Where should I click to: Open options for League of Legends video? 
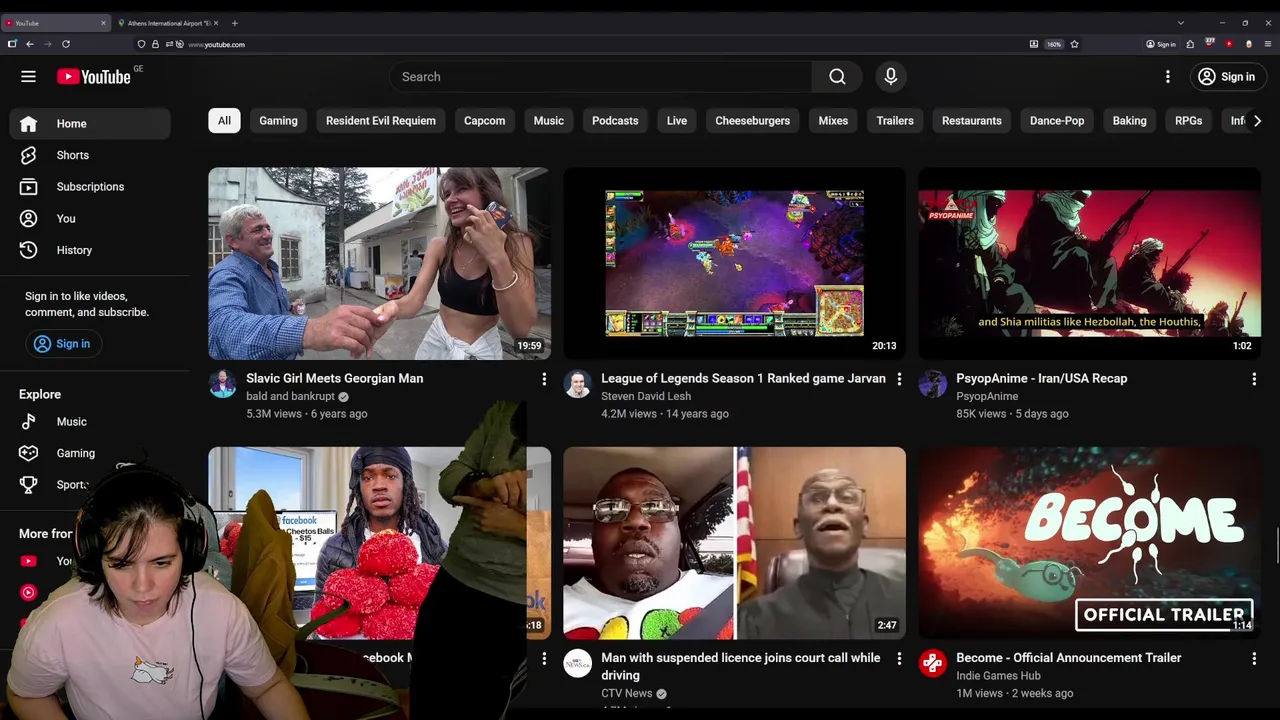[899, 379]
